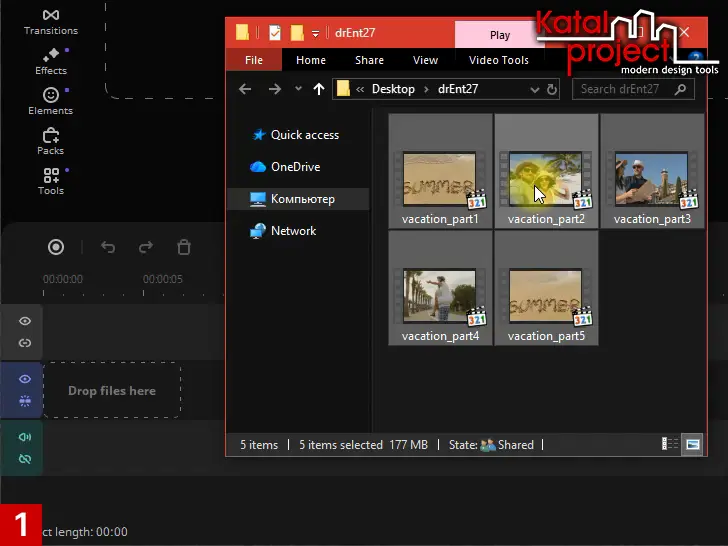Viewport: 728px width, 546px height.
Task: Open the Video Tools ribbon tab
Action: click(498, 60)
